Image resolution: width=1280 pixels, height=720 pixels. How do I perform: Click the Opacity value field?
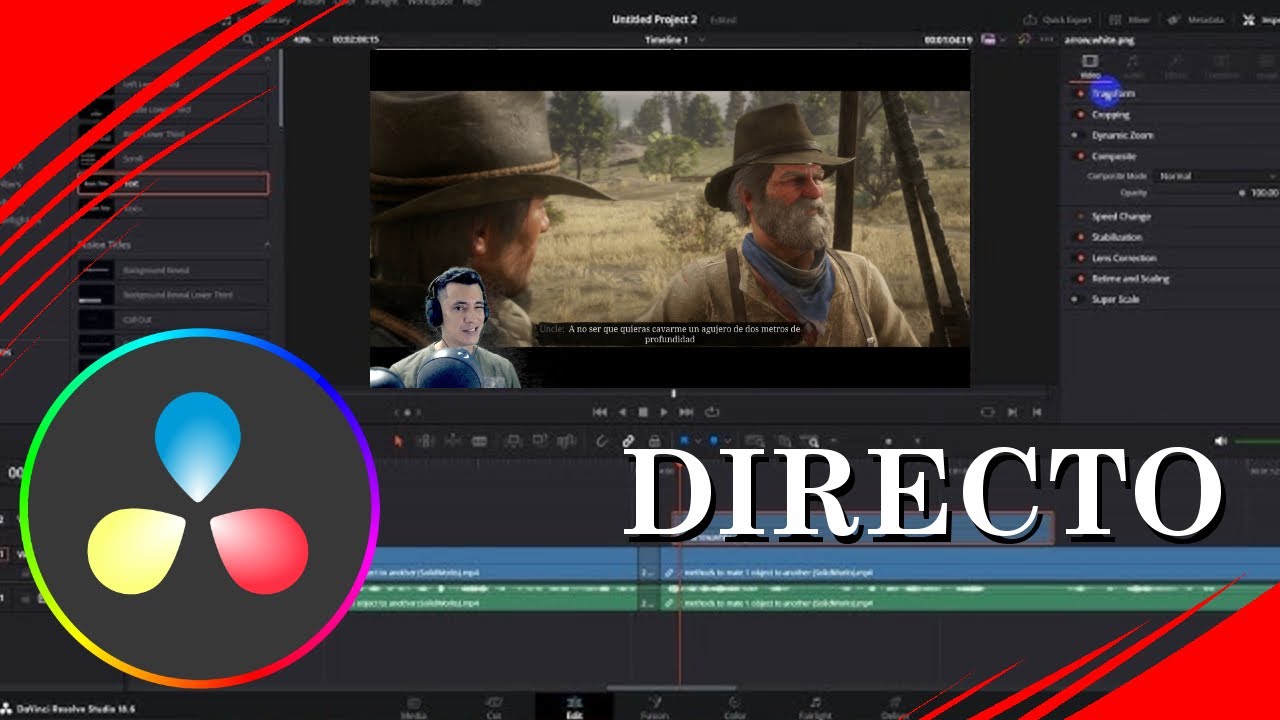click(1264, 192)
